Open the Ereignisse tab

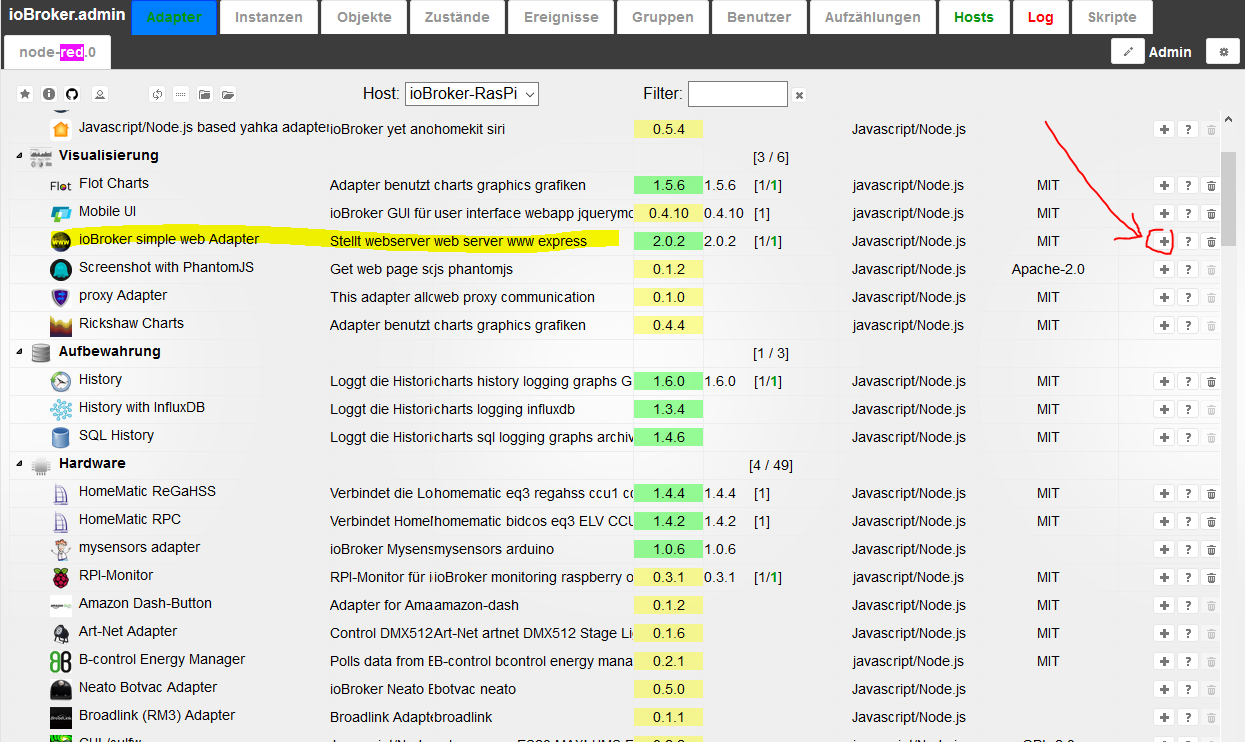563,17
